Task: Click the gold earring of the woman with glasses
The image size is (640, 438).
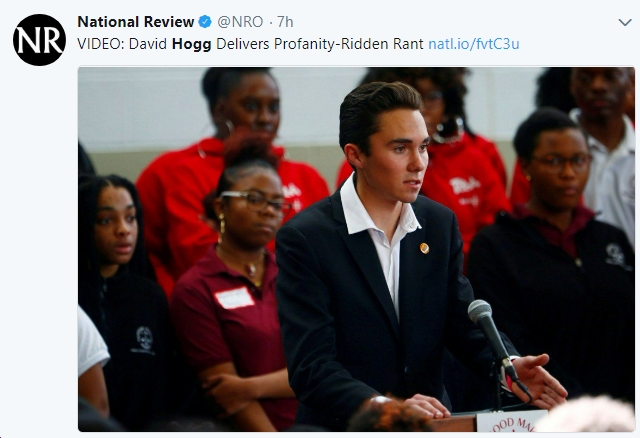Action: pos(222,226)
